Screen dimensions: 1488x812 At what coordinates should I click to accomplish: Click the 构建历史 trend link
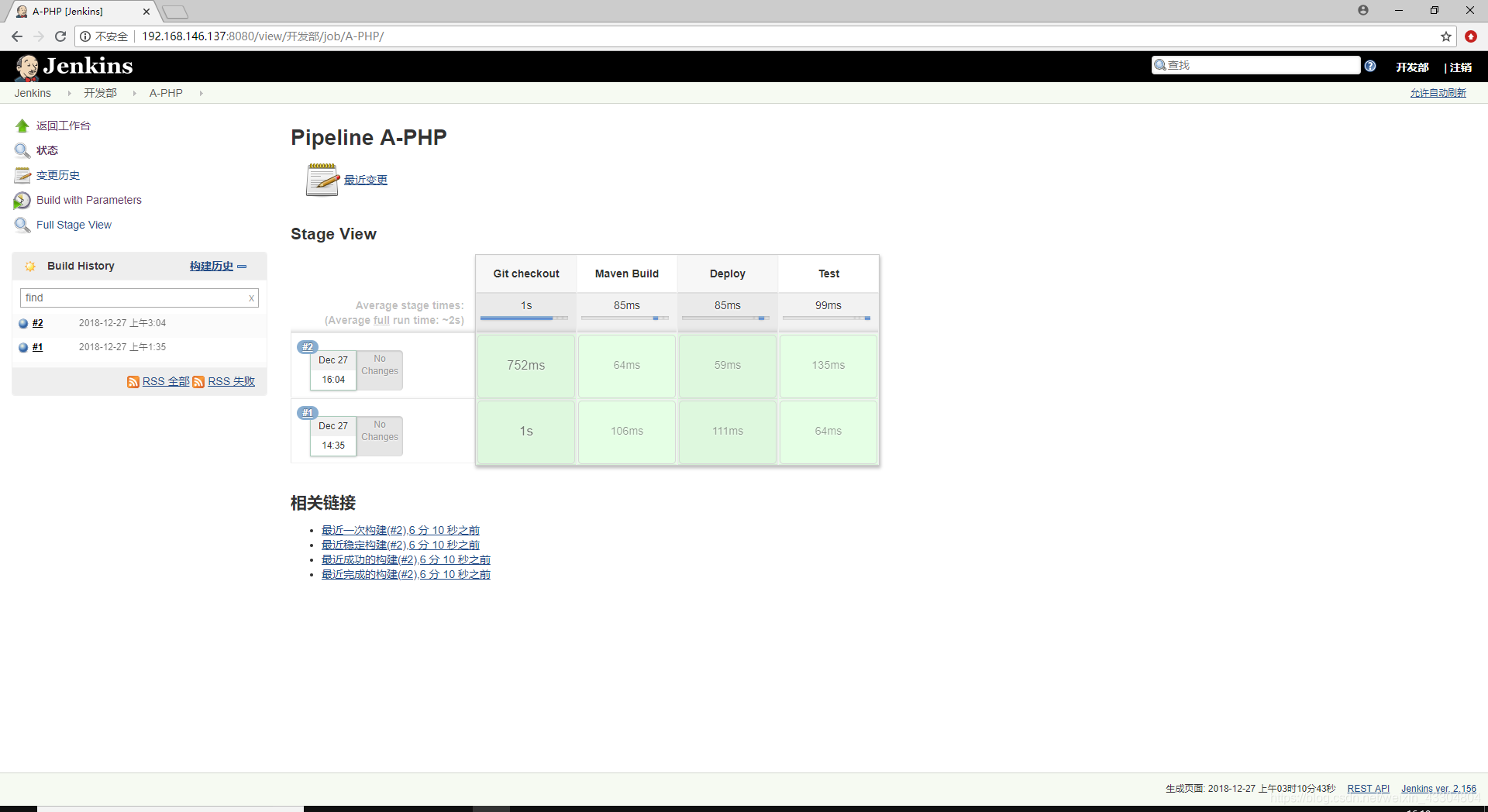212,266
